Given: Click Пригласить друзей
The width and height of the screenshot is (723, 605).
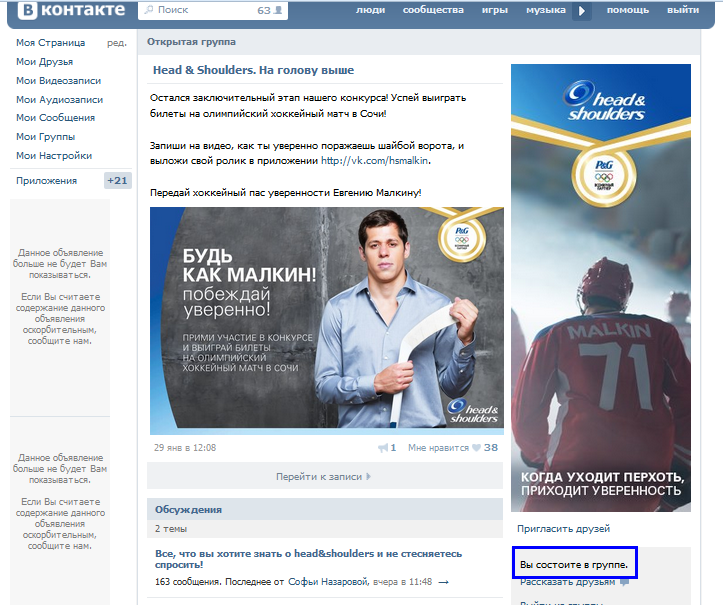Looking at the screenshot, I should [x=563, y=528].
